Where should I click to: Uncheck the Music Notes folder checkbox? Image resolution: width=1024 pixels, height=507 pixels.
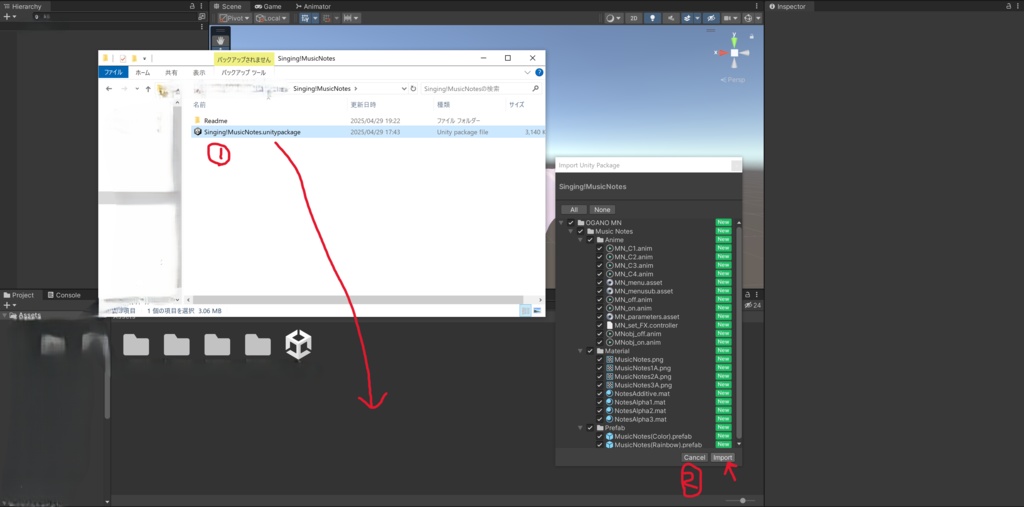point(580,231)
